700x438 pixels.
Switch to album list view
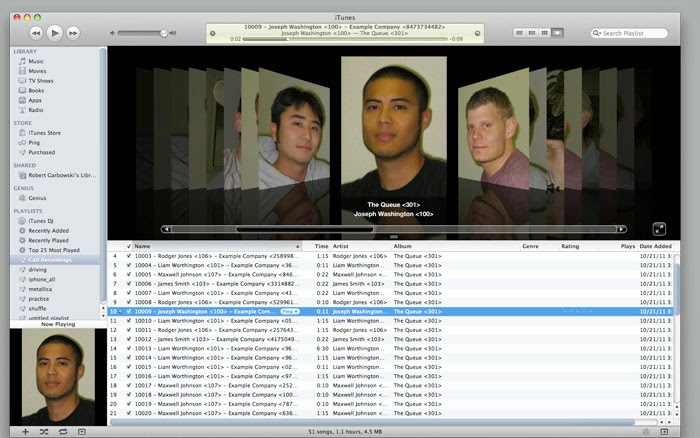(x=532, y=33)
